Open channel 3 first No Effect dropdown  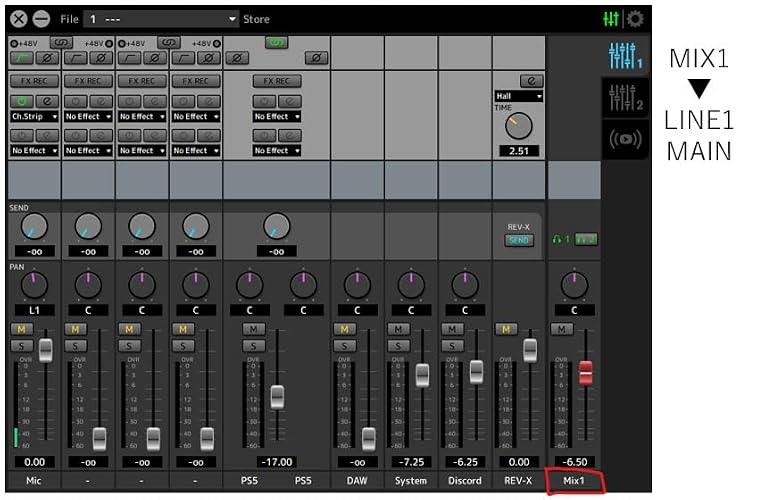point(142,116)
